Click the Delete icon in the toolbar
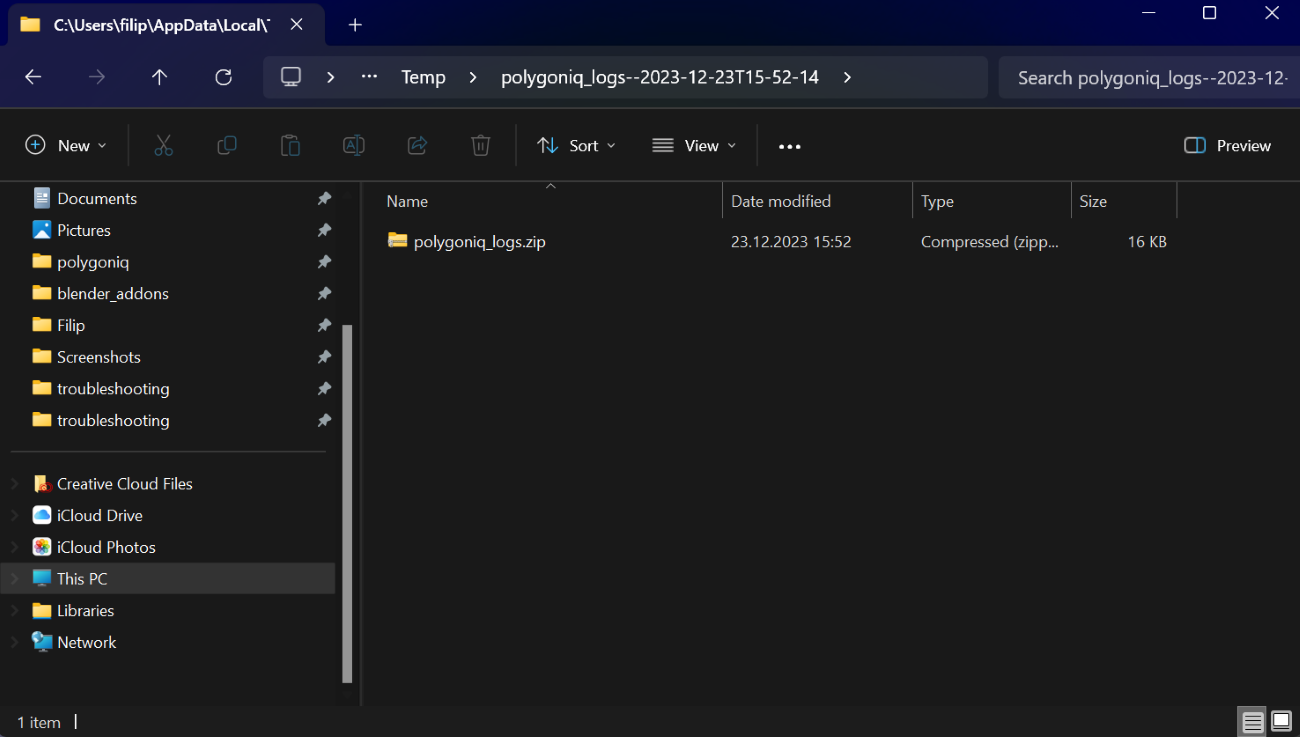Viewport: 1300px width, 737px height. (480, 145)
